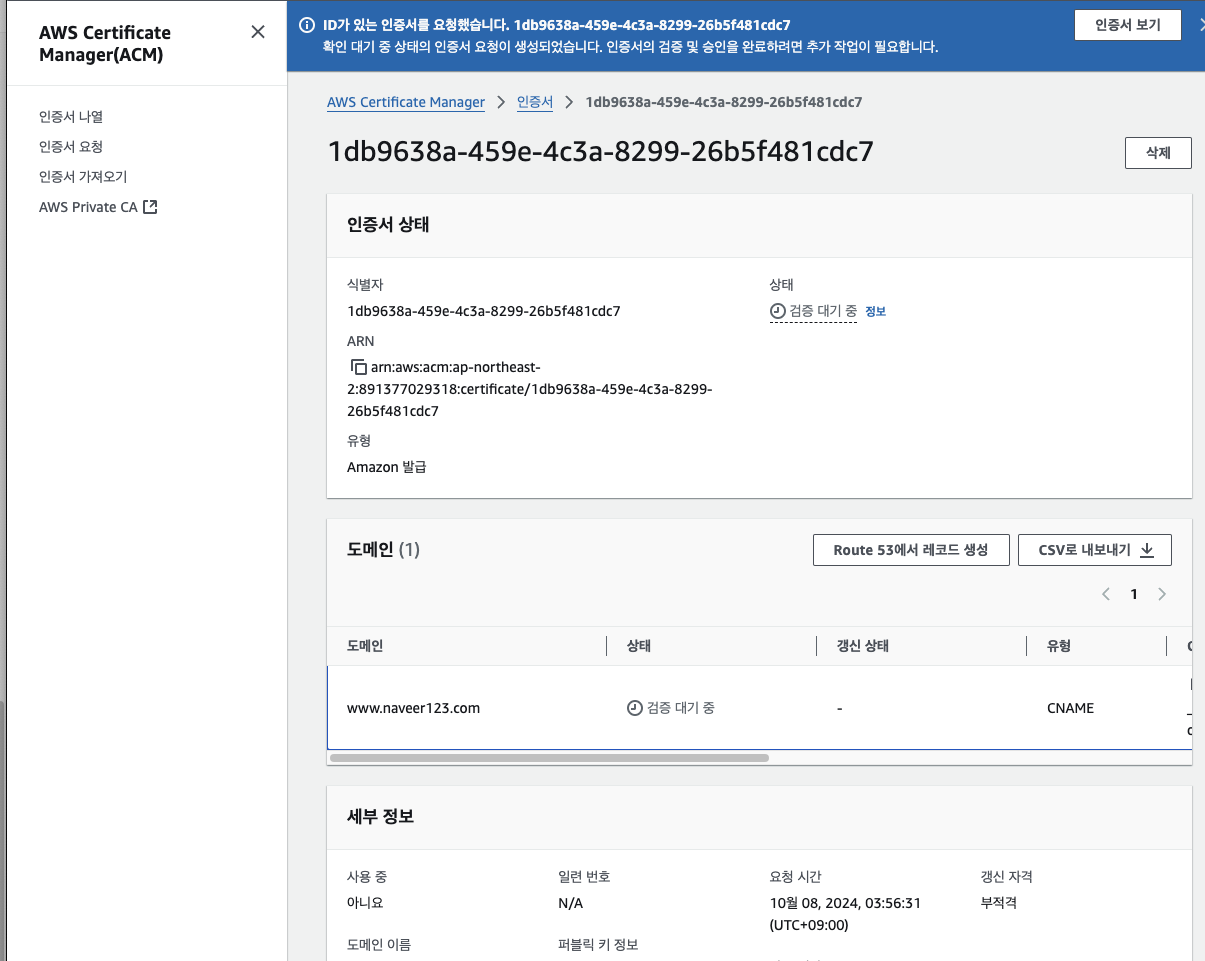Click the 아니요 in-use value

point(365,903)
